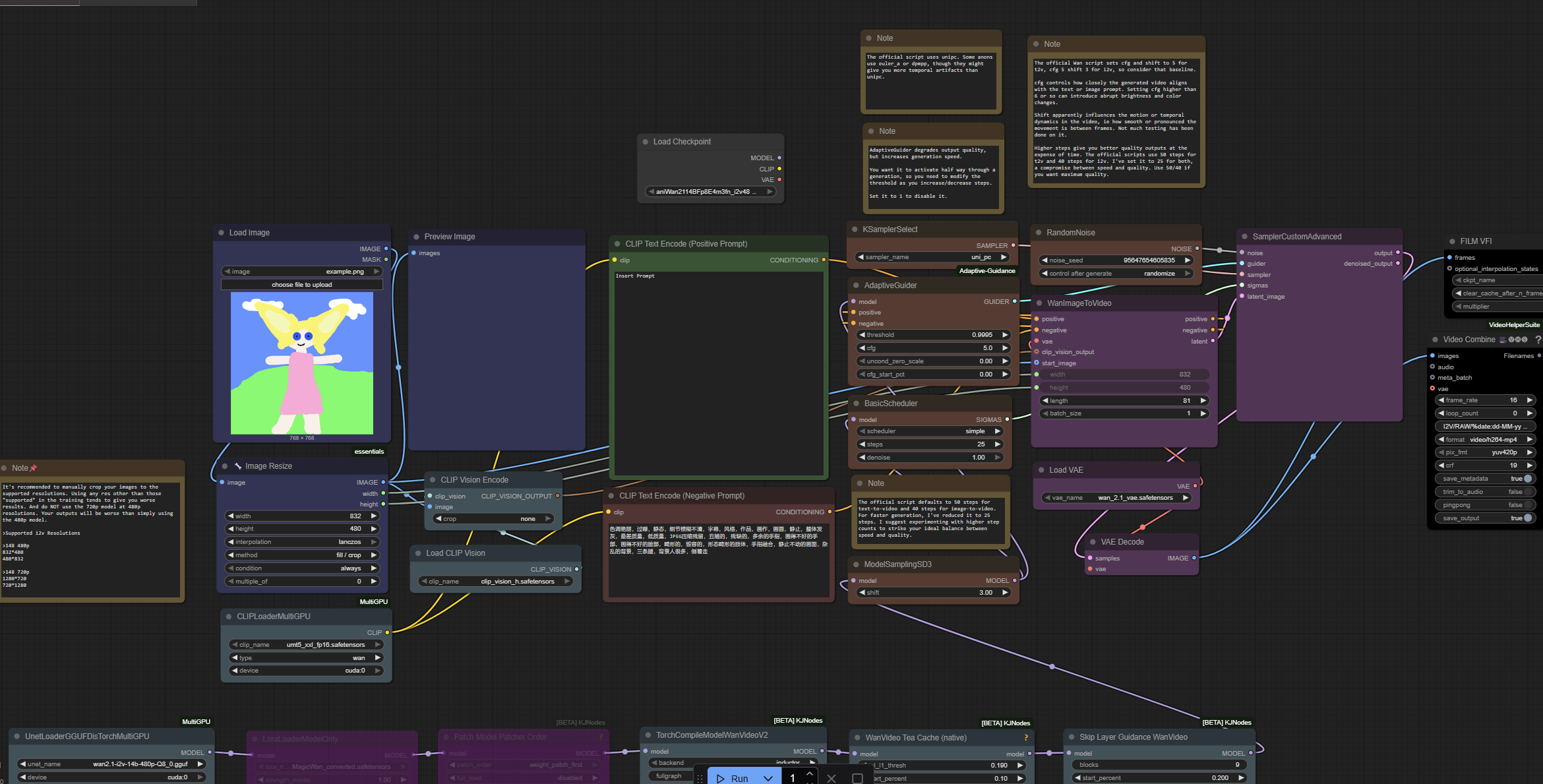Increase frame_rate in Video Combine
Screen dimensions: 1543x784
1530,400
